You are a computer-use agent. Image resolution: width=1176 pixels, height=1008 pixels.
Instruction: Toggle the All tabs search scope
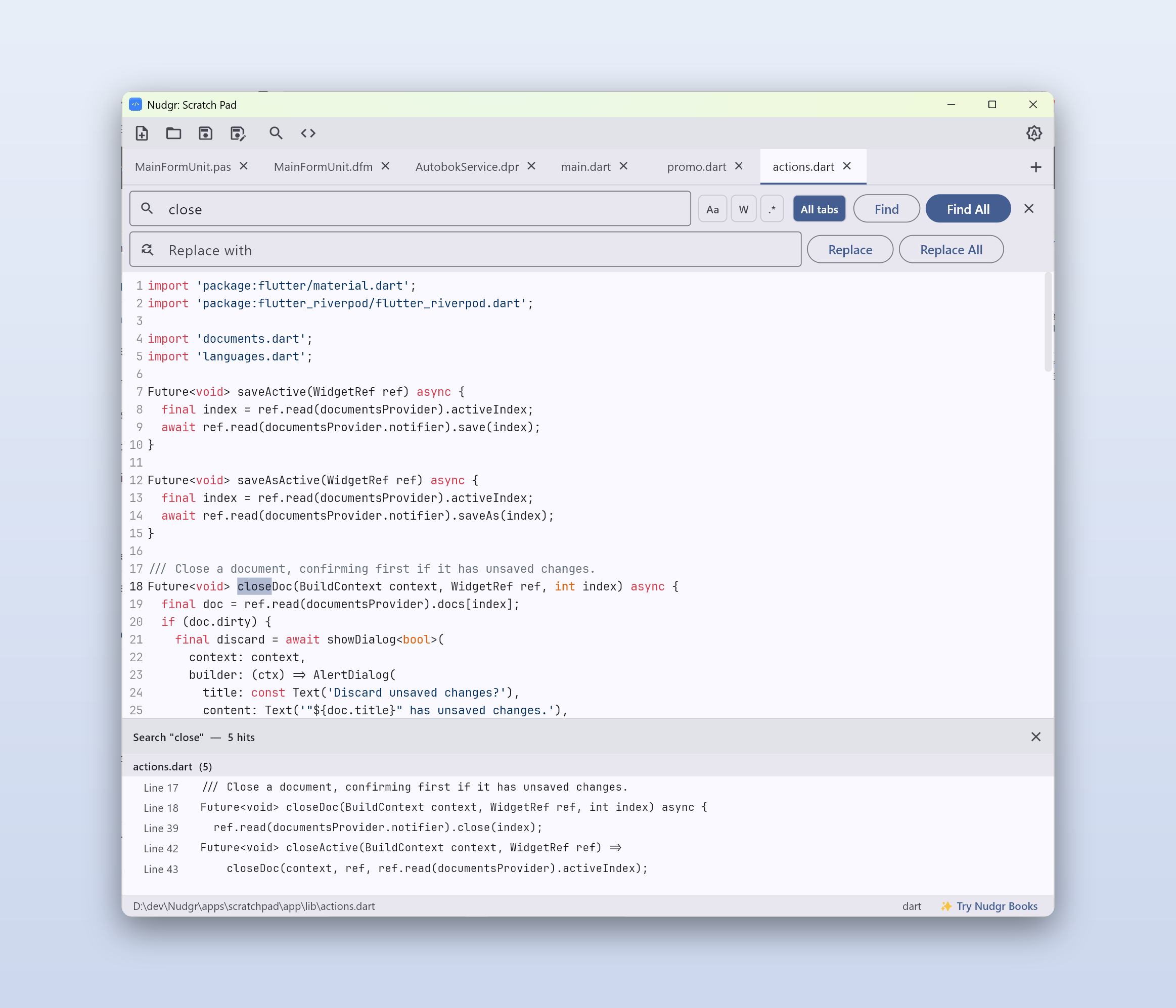(819, 209)
